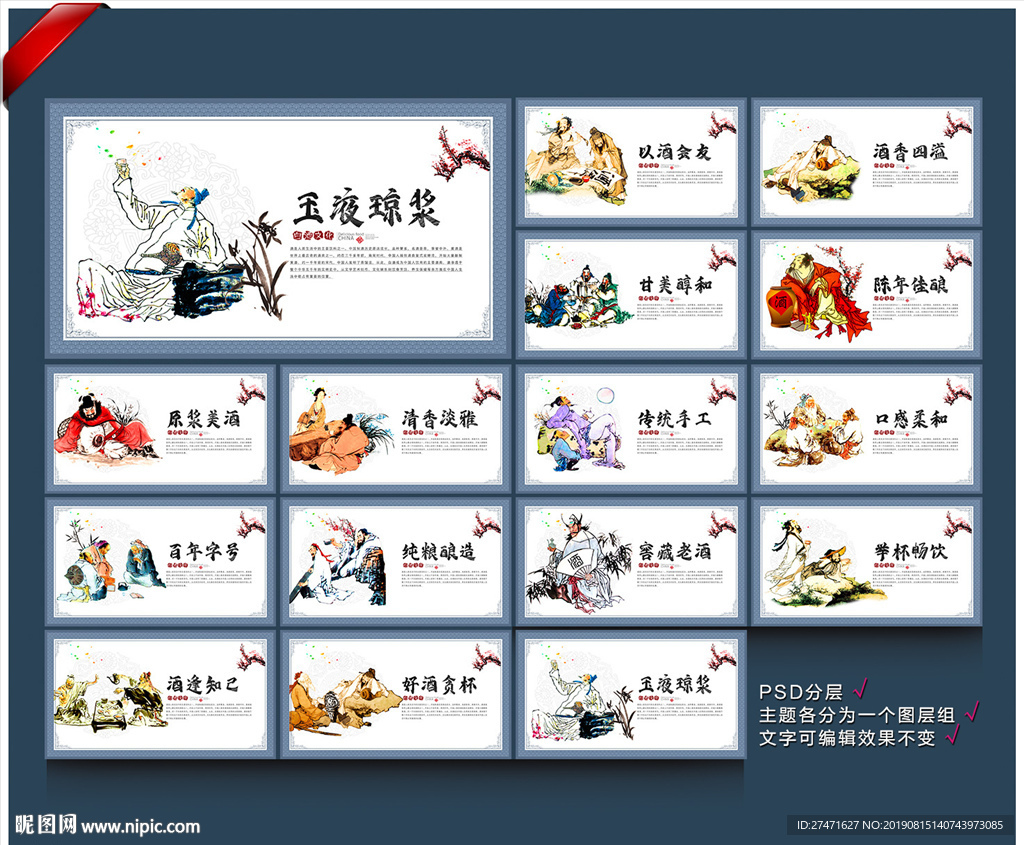Click the 百年字号 poster card

point(161,562)
